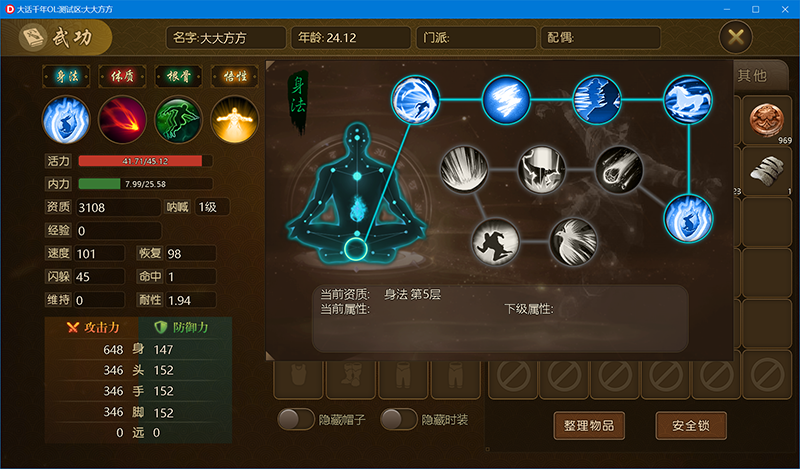This screenshot has width=800, height=469.
Task: Click the red fire slash skill icon
Action: 122,120
